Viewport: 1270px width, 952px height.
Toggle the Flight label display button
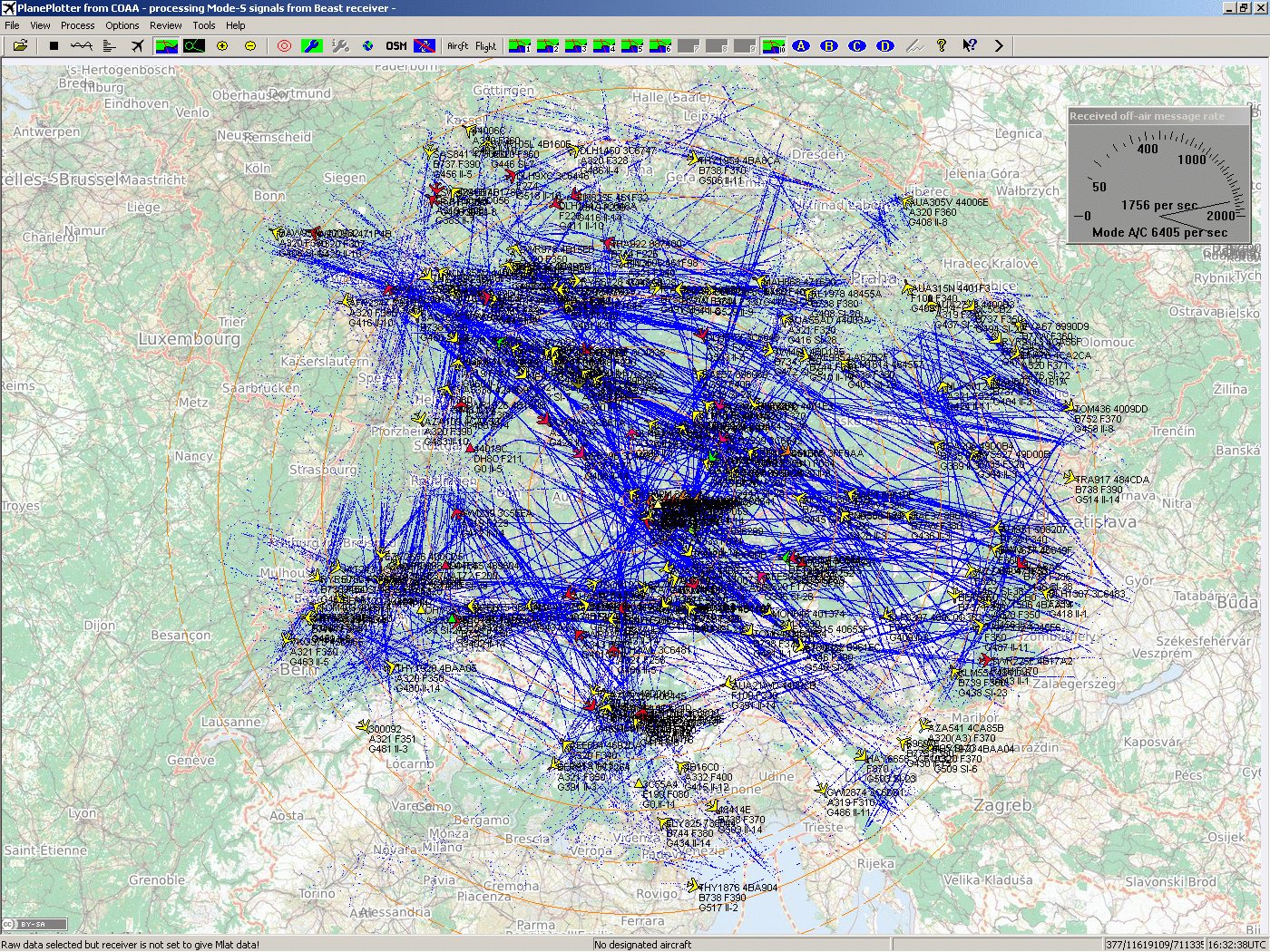[x=486, y=45]
